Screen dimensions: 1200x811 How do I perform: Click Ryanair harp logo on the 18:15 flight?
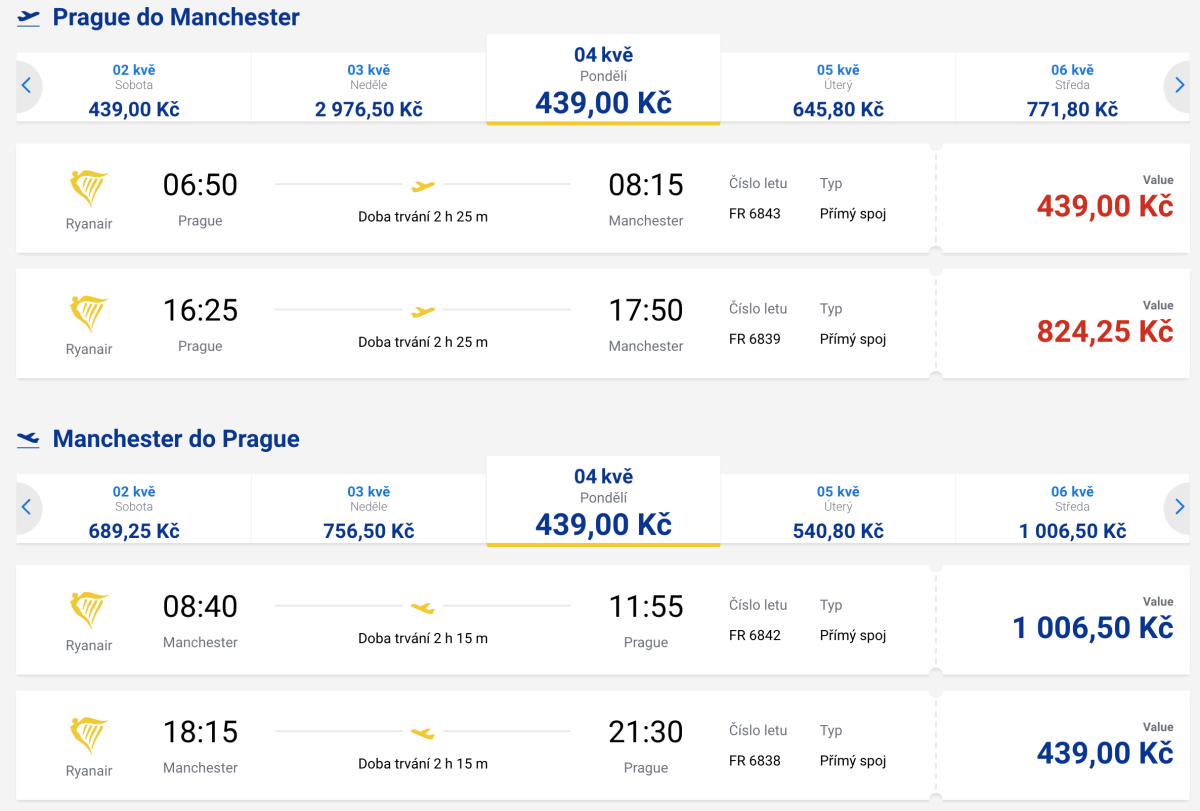(89, 735)
